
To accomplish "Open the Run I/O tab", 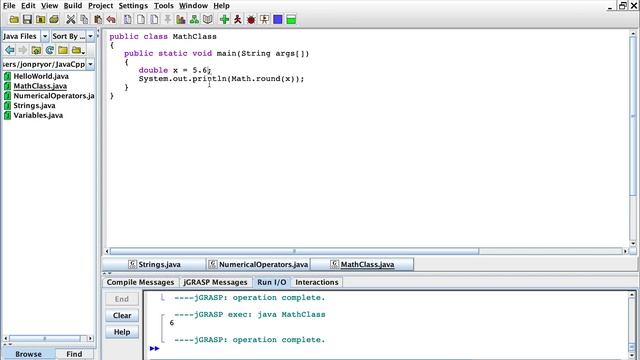I will tap(271, 282).
